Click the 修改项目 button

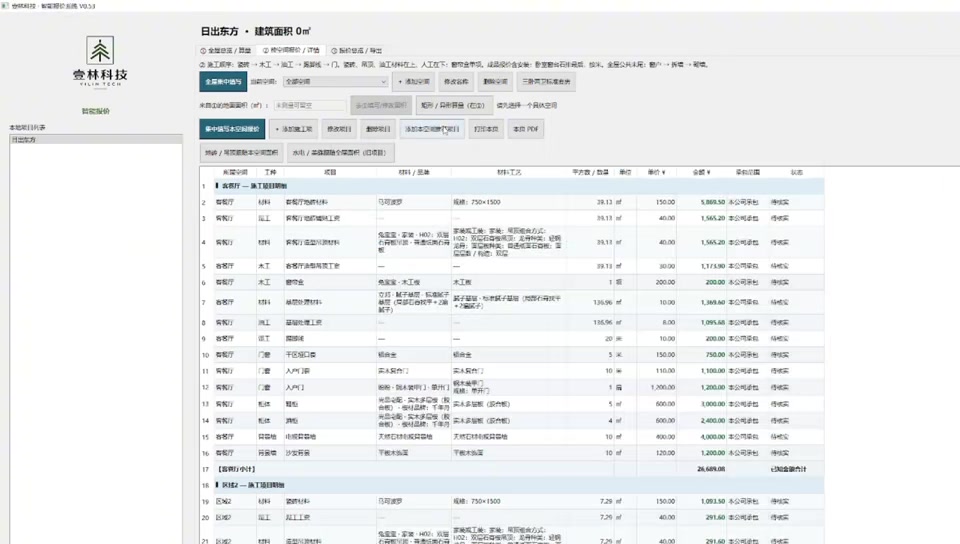tap(339, 129)
